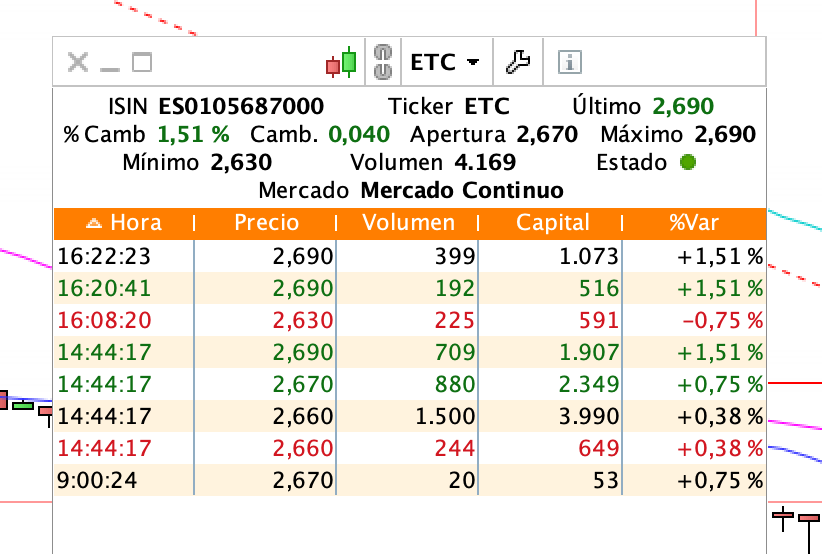822x554 pixels.
Task: Click the green Estado status indicator
Action: pyautogui.click(x=687, y=162)
